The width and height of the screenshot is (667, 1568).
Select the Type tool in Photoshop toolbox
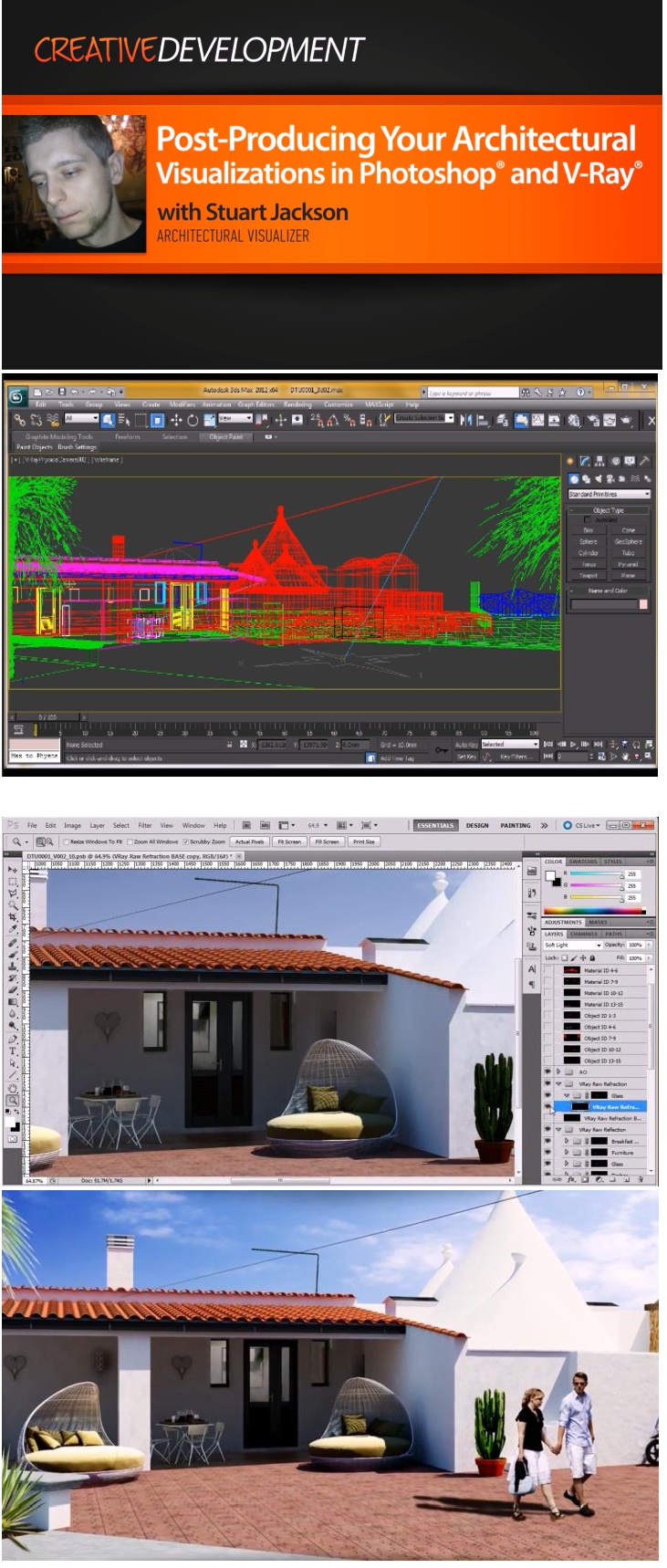pyautogui.click(x=12, y=1051)
